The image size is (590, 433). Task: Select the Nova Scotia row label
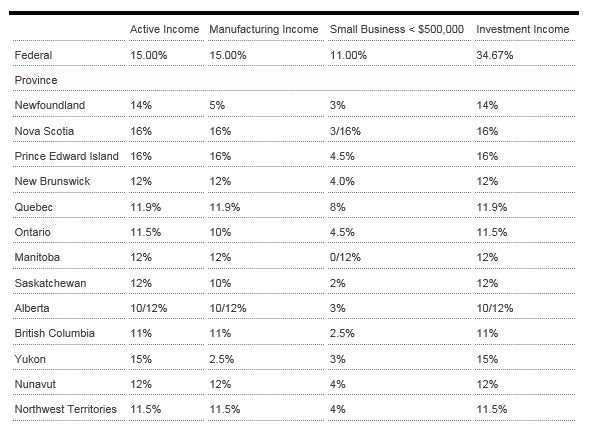tap(44, 131)
